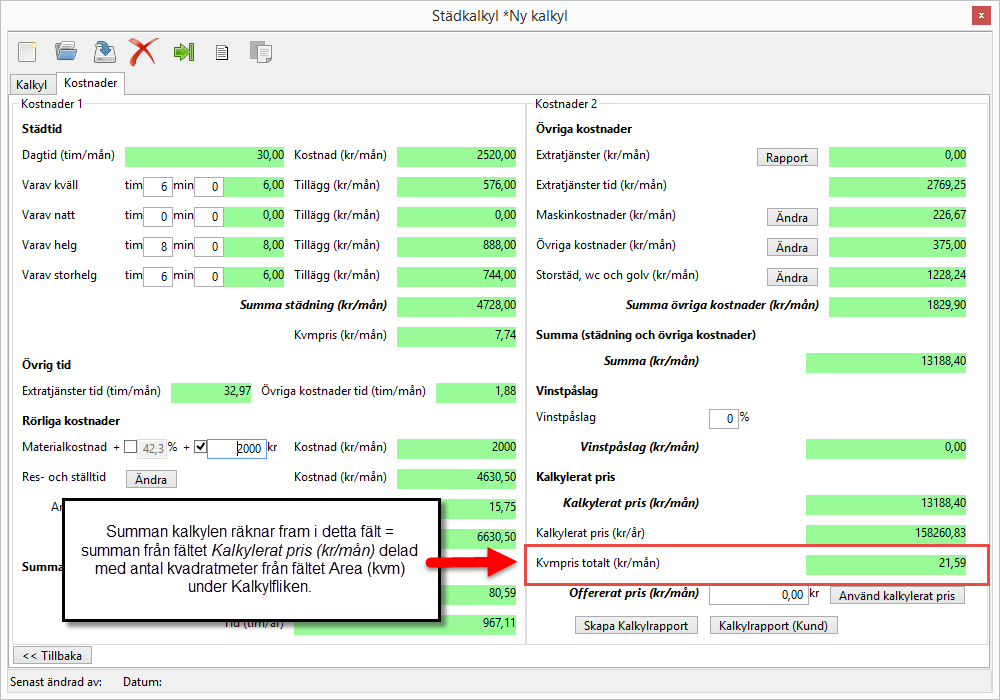Save the kalkyl using the disk icon
This screenshot has height=700, width=1000.
[x=104, y=51]
